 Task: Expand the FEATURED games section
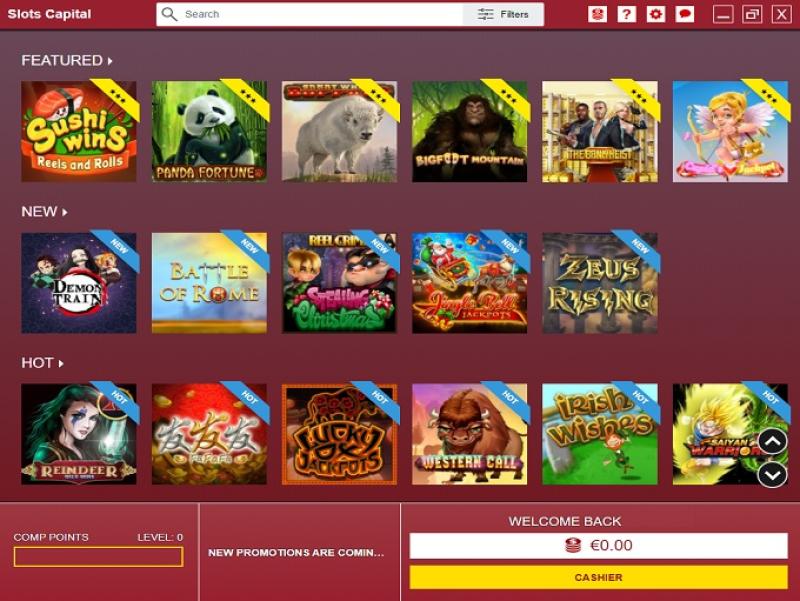tap(67, 60)
